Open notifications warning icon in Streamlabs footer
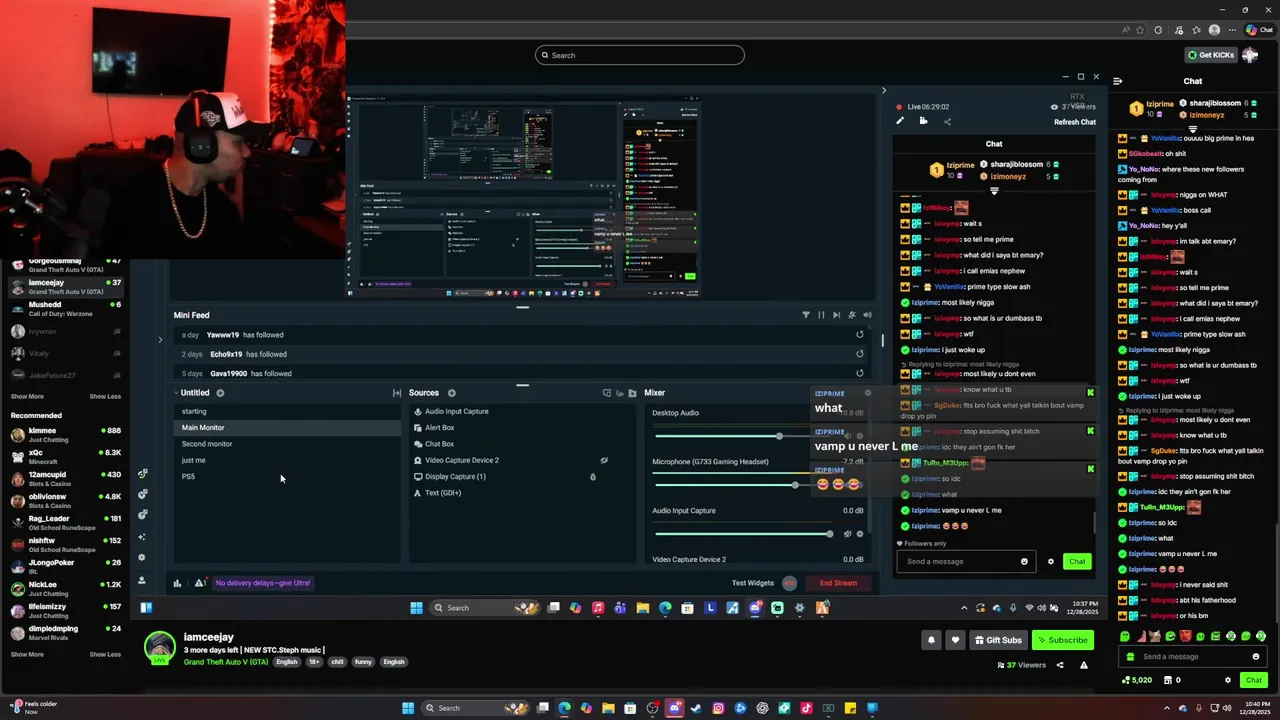 click(200, 583)
